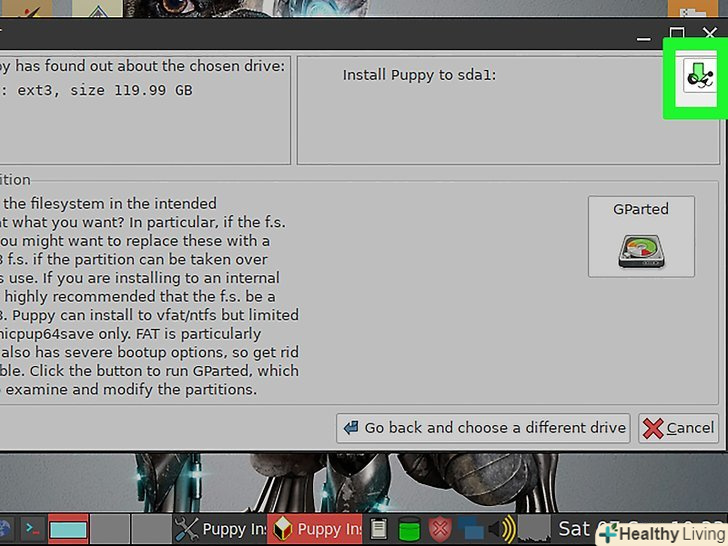The width and height of the screenshot is (728, 546).
Task: Click the volume speaker tray icon
Action: point(502,529)
